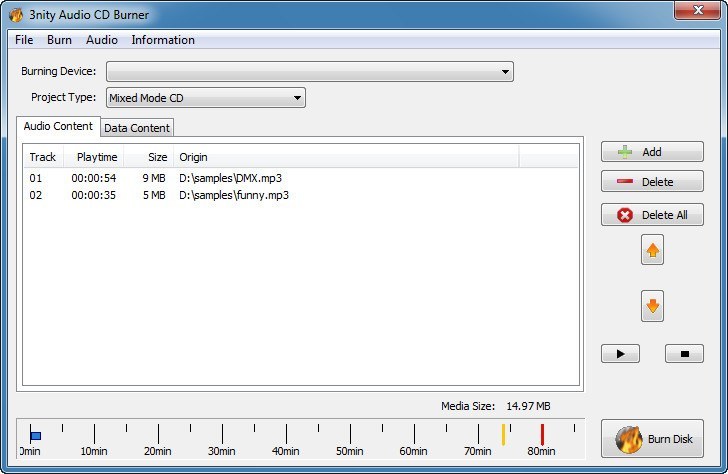Start burning with Burn Disk button
Viewport: 728px width, 474px height.
pyautogui.click(x=652, y=439)
